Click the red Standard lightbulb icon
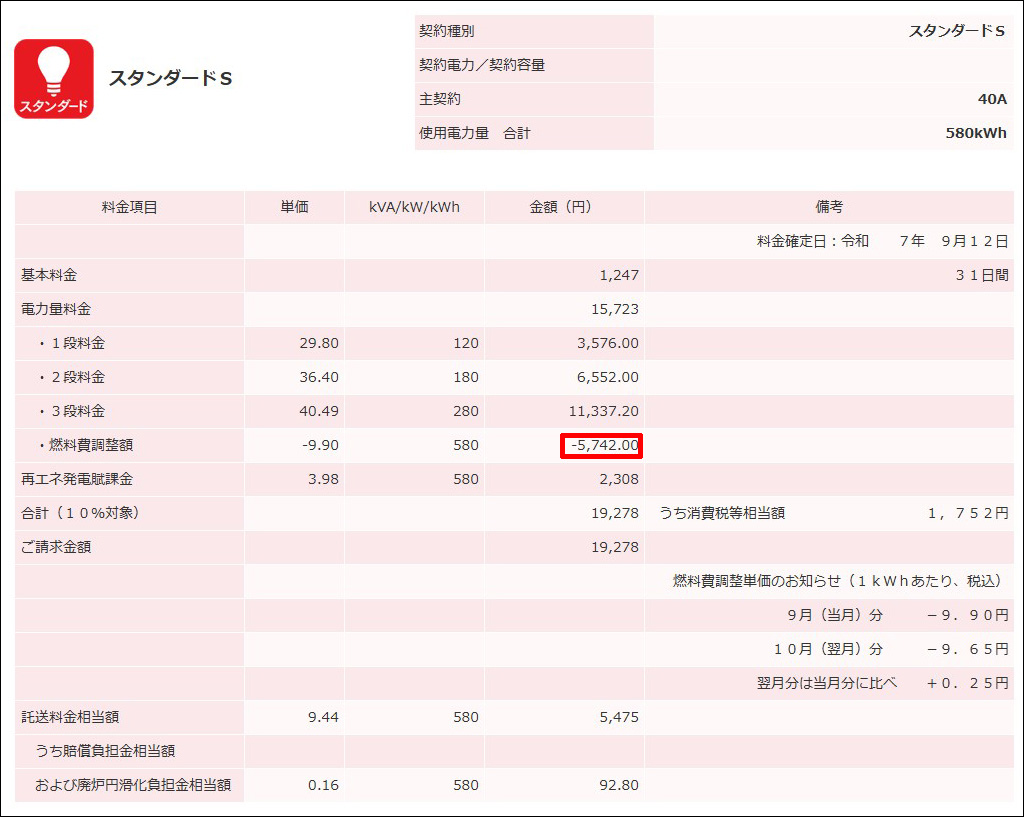Viewport: 1024px width, 817px height. coord(54,79)
